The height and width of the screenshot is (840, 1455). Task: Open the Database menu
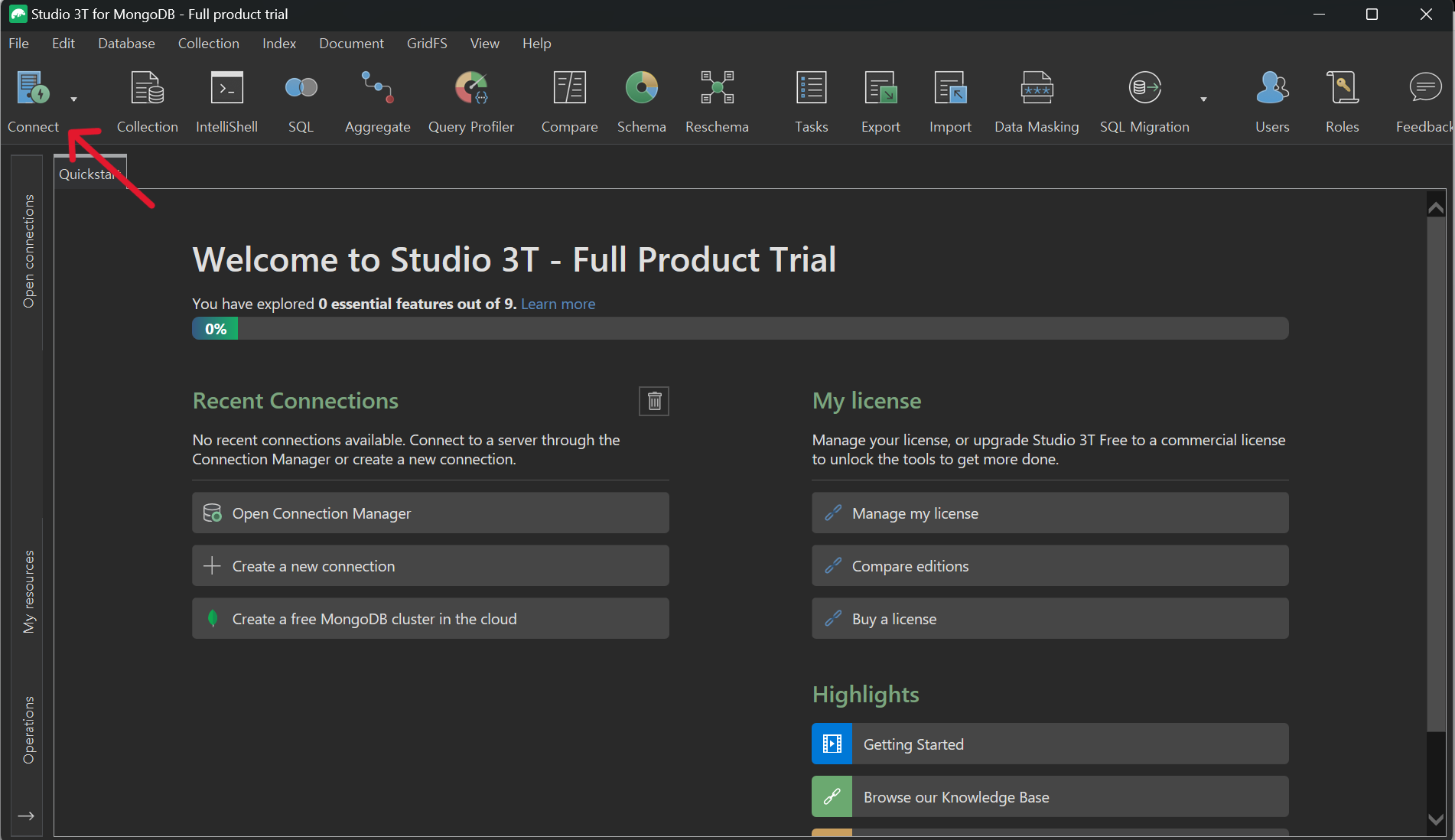click(126, 44)
